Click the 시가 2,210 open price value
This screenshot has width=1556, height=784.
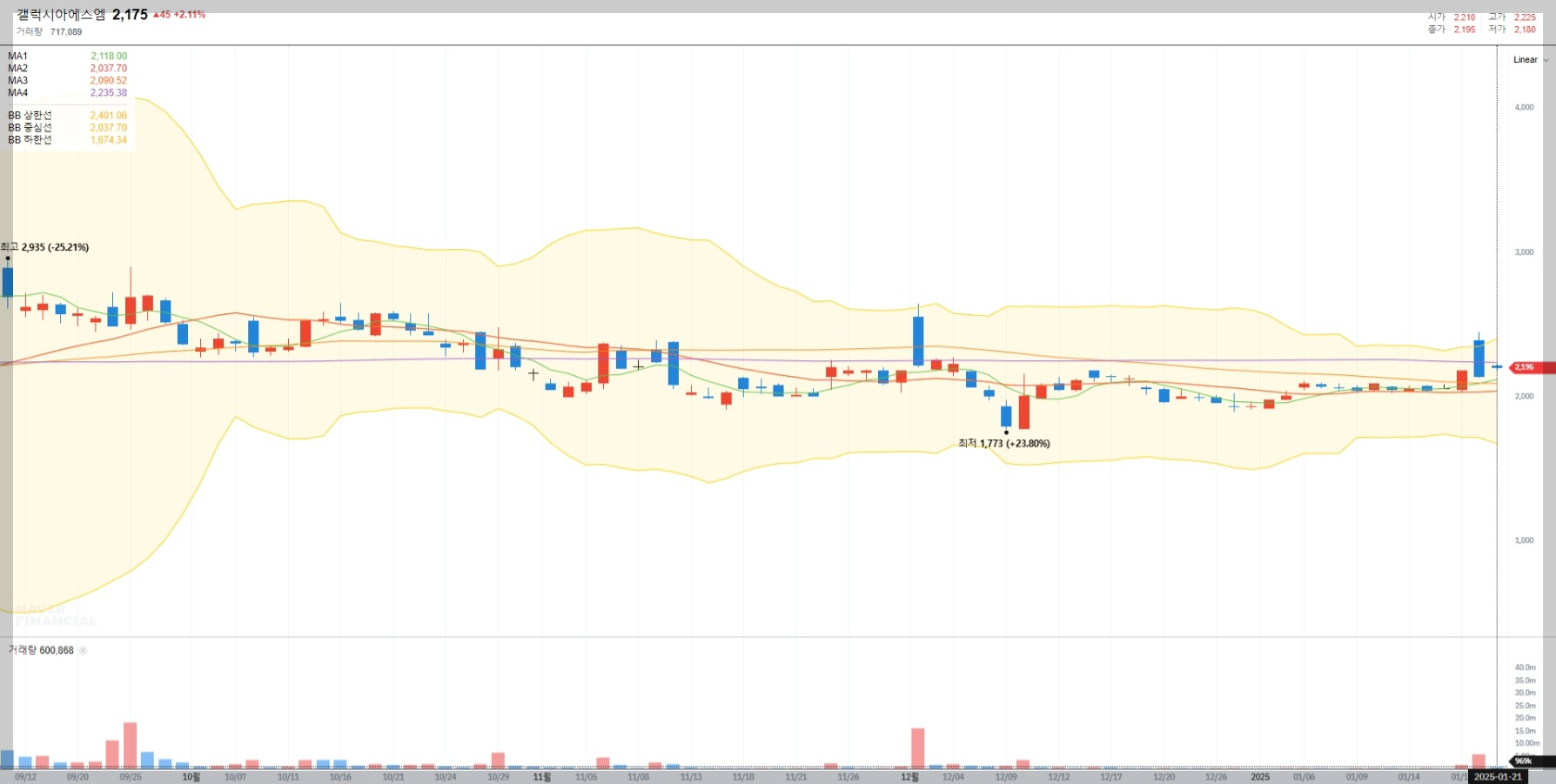[1465, 17]
